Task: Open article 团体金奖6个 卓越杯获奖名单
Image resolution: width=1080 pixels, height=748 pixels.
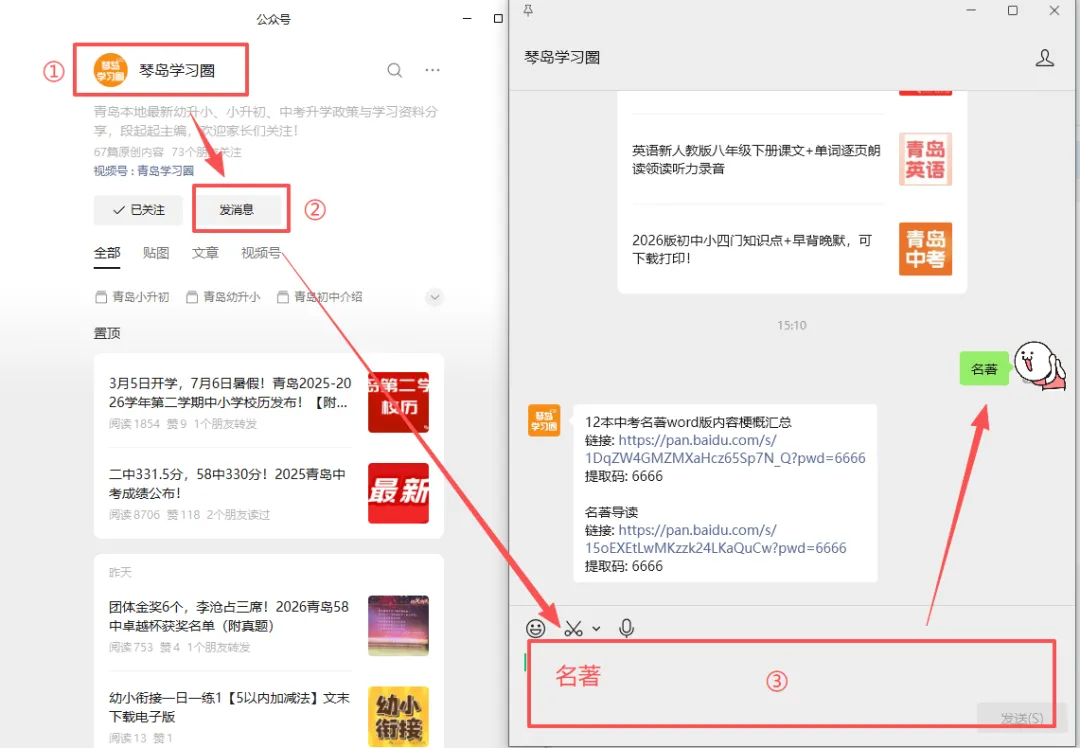Action: [x=229, y=616]
